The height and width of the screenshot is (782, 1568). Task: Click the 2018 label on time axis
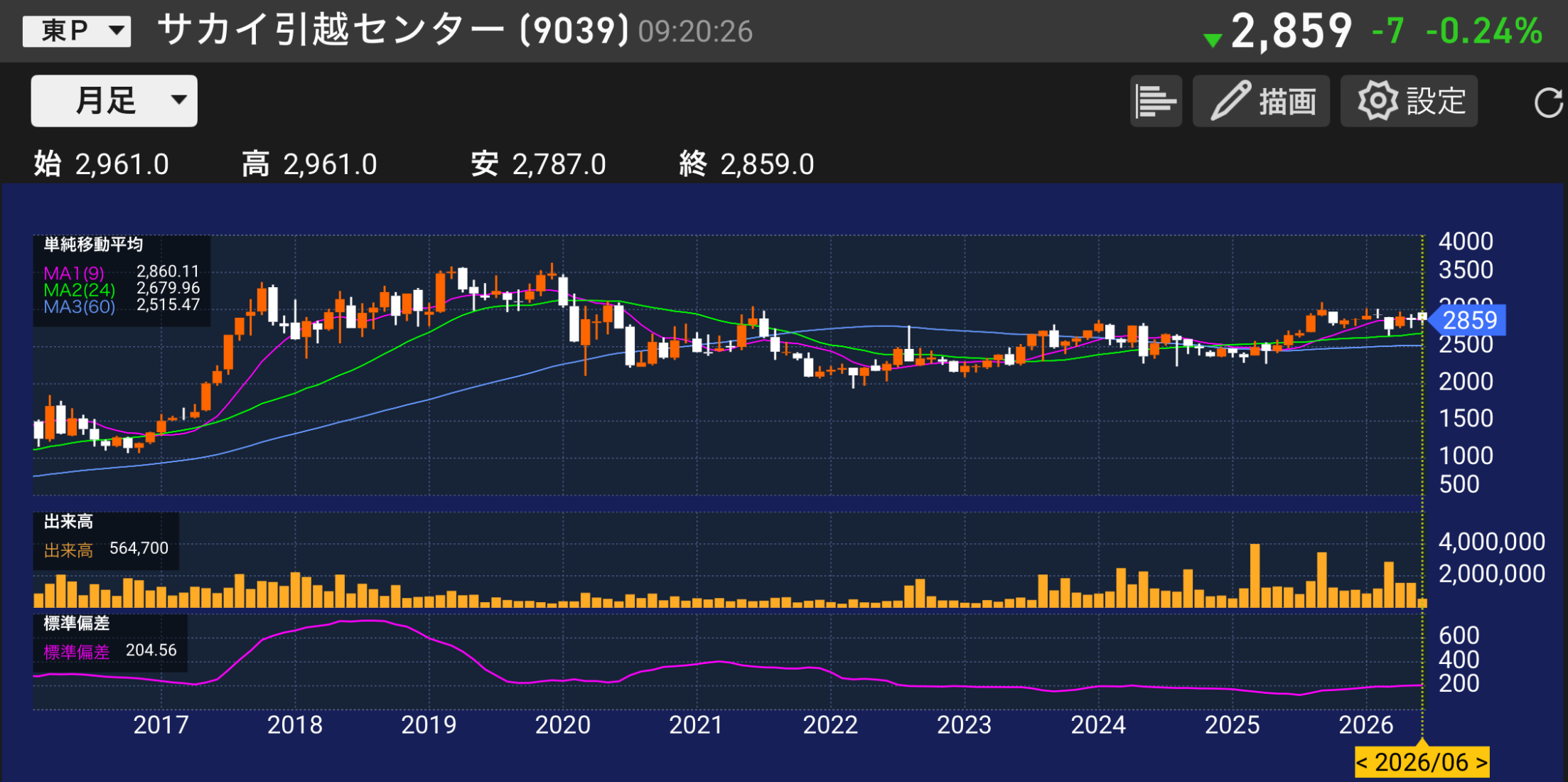coord(295,725)
